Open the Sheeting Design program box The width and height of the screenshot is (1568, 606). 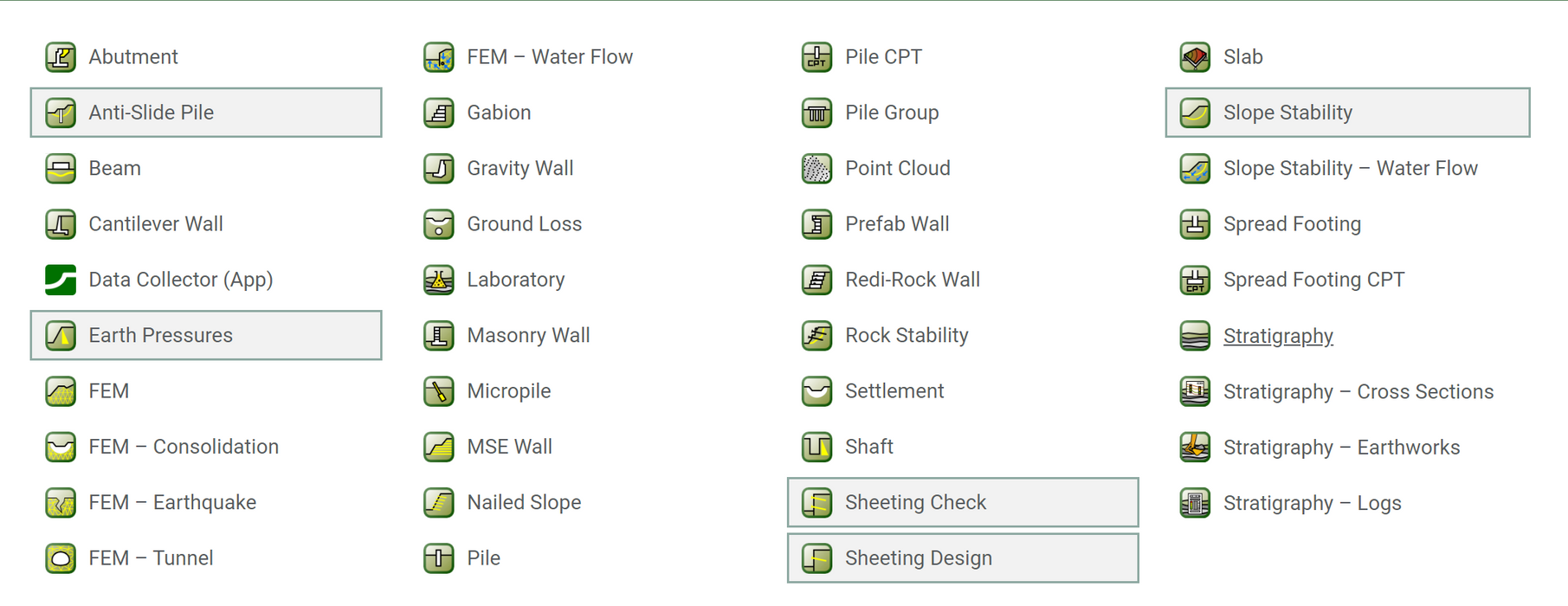tap(962, 558)
